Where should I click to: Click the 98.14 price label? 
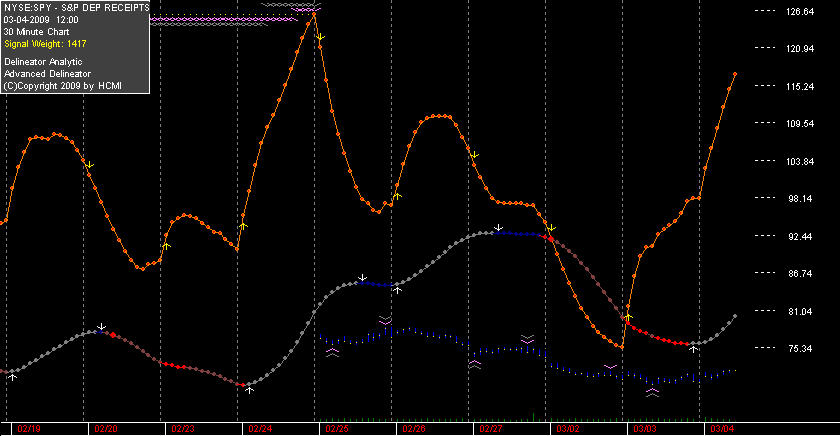(x=800, y=199)
